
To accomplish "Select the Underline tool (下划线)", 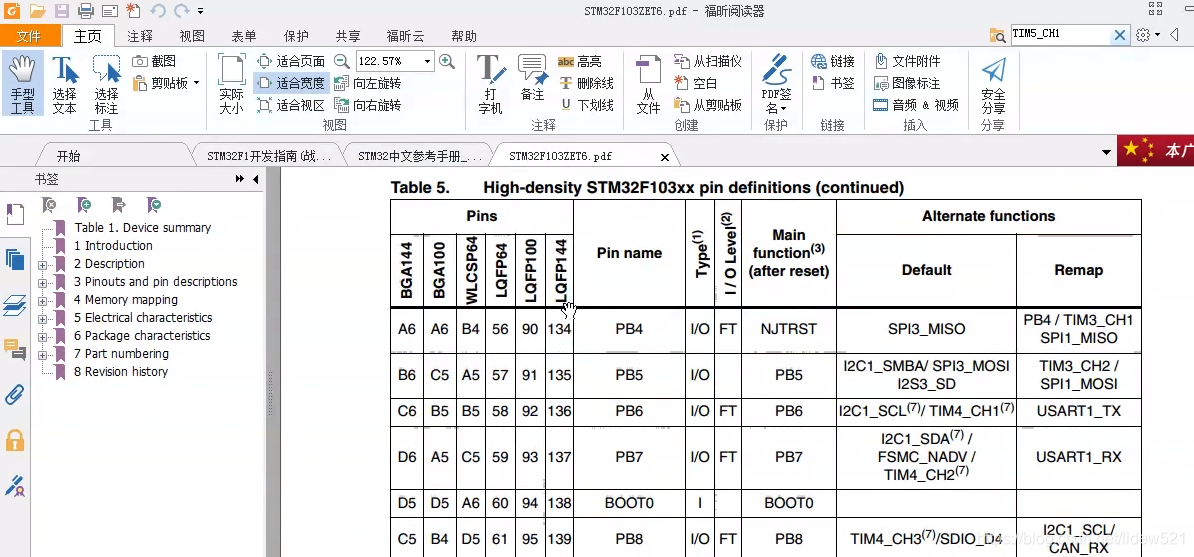I will pos(586,105).
